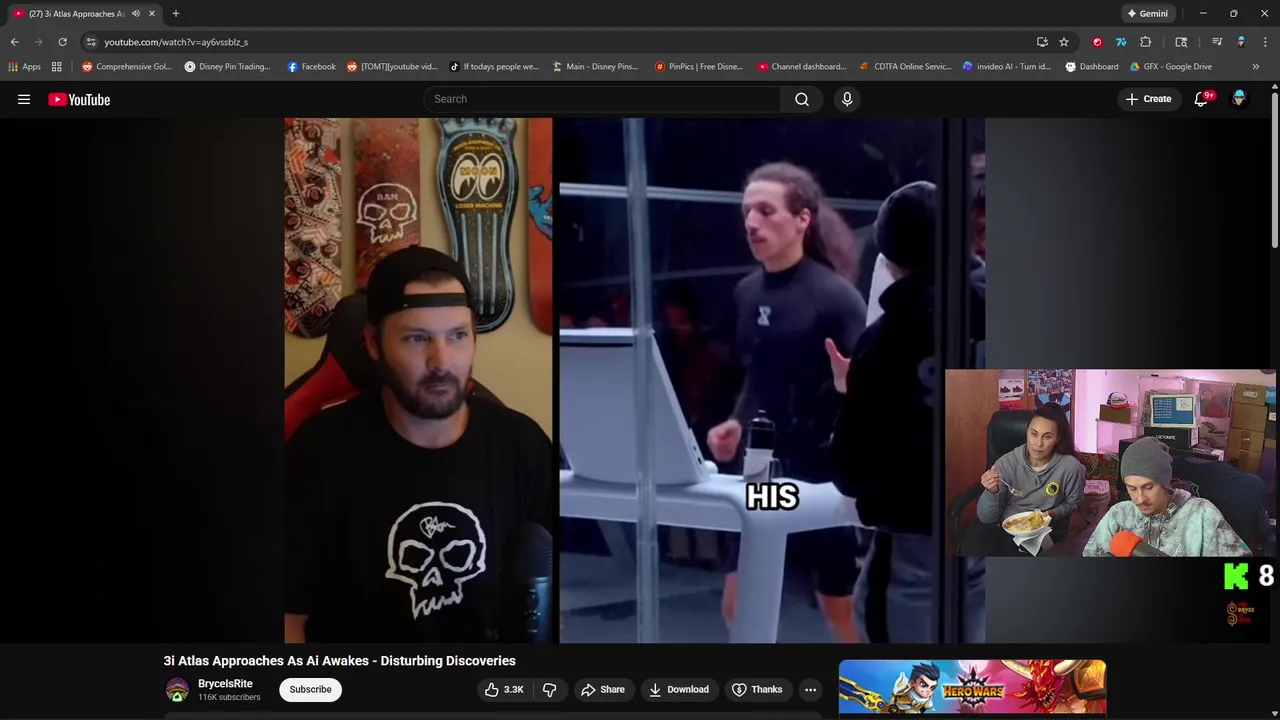Open Channel dashboard bookmark

pos(802,67)
